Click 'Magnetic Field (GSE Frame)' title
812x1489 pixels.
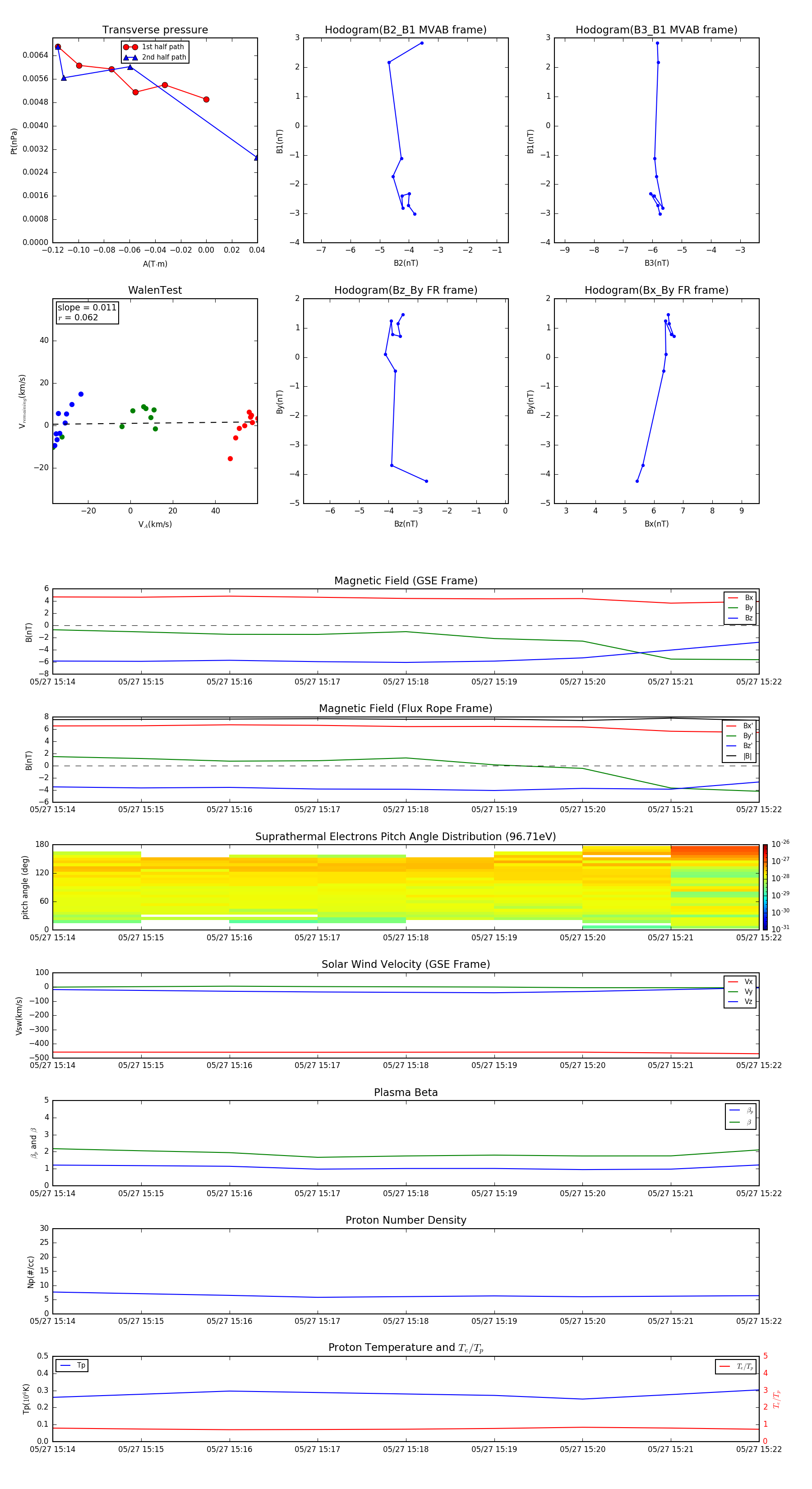click(406, 581)
